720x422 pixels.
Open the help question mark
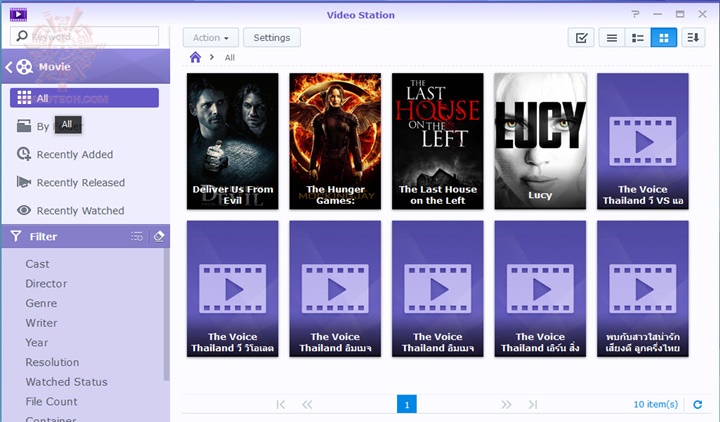coord(636,14)
